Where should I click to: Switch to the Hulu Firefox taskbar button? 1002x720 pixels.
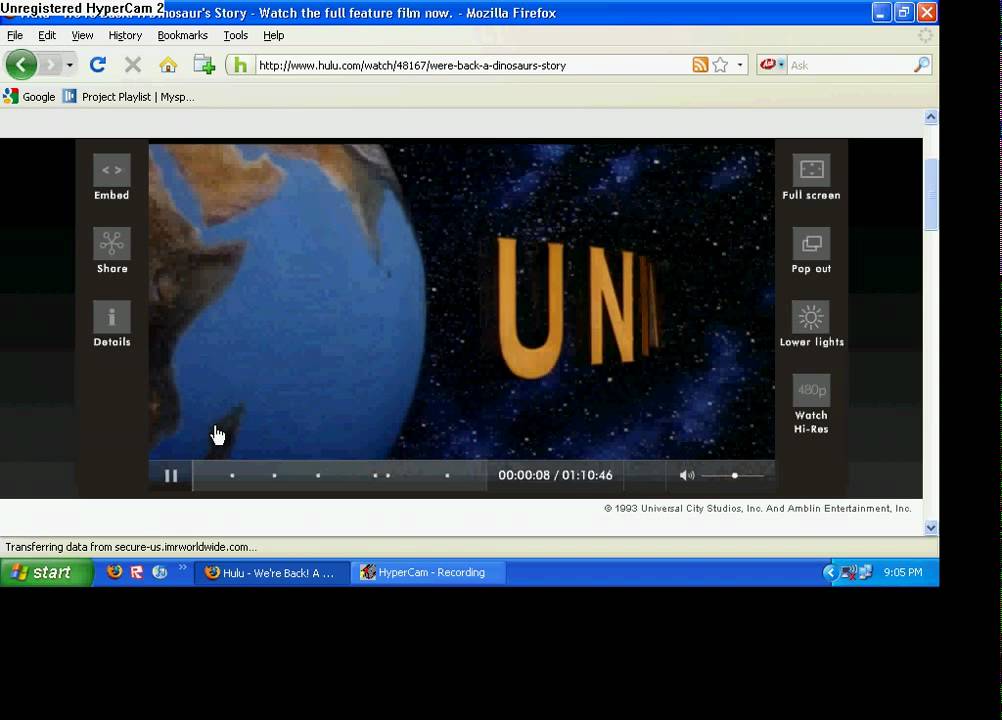pyautogui.click(x=272, y=572)
